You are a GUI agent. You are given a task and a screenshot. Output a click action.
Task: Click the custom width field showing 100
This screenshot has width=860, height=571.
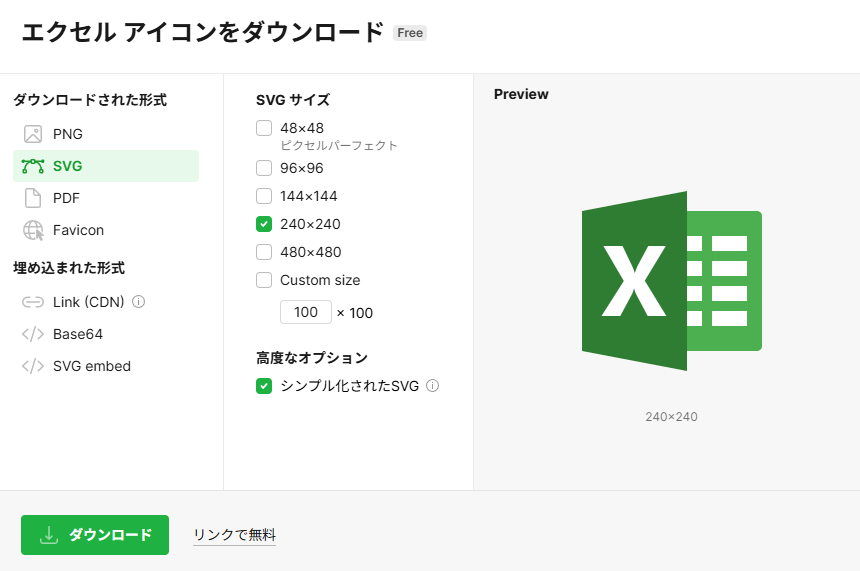305,312
